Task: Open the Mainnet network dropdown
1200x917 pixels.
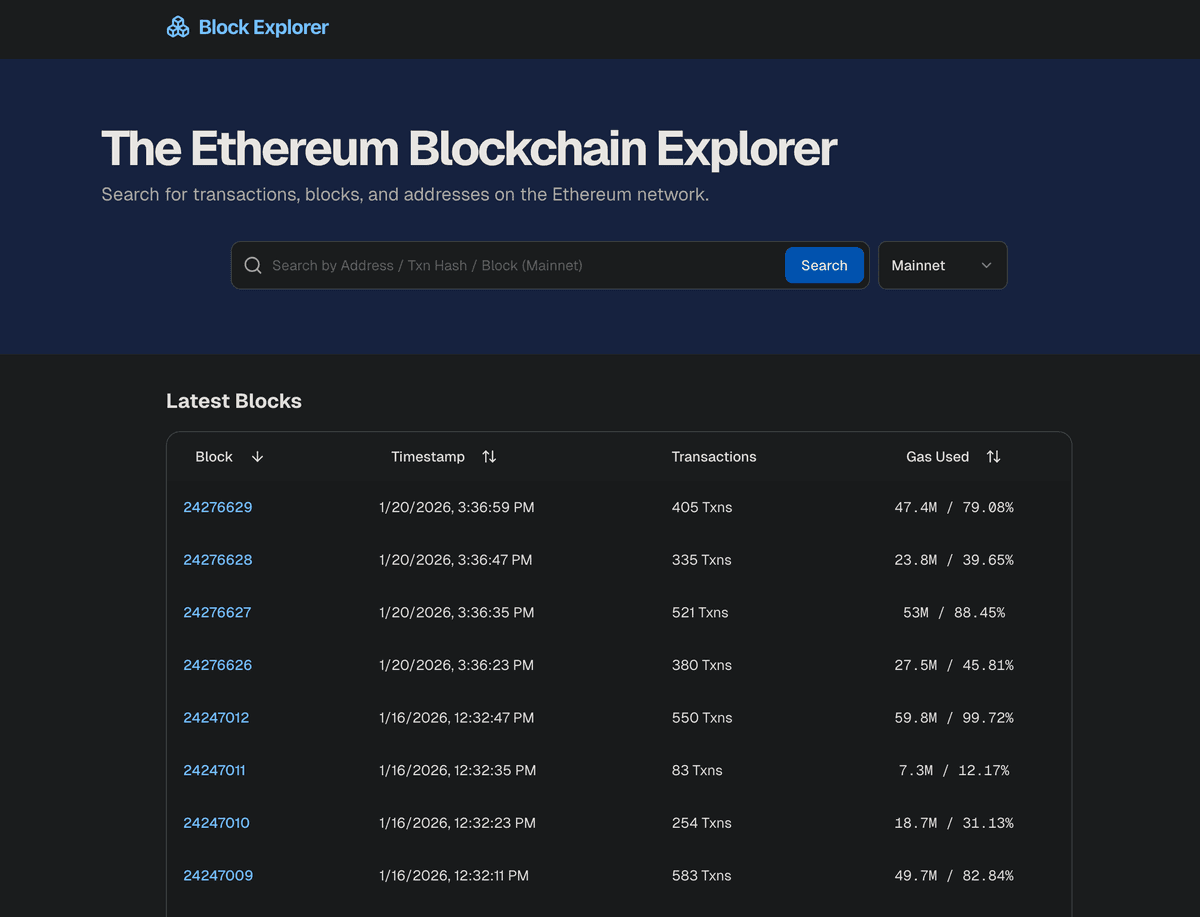Action: coord(941,265)
